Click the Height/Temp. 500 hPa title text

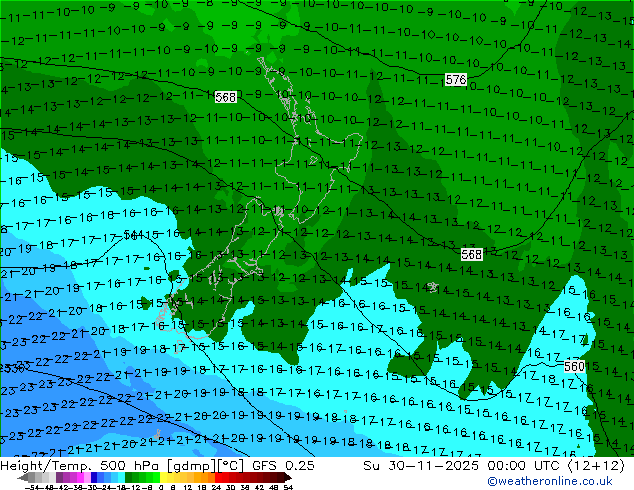coord(80,465)
